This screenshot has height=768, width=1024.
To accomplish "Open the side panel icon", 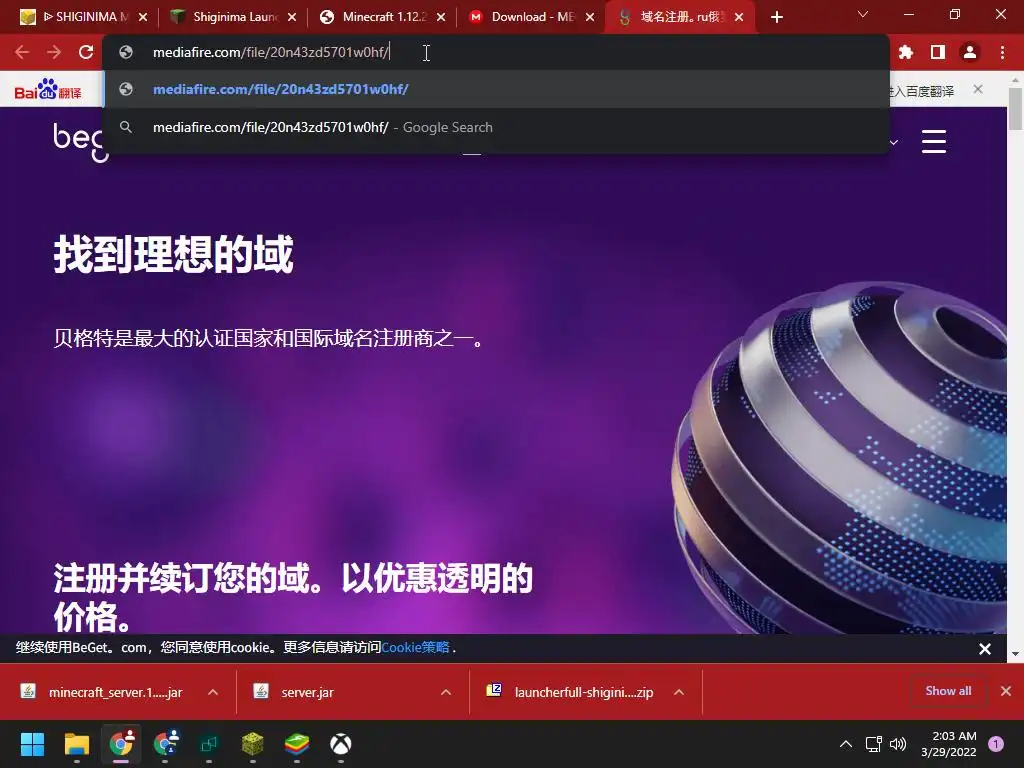I will (938, 52).
